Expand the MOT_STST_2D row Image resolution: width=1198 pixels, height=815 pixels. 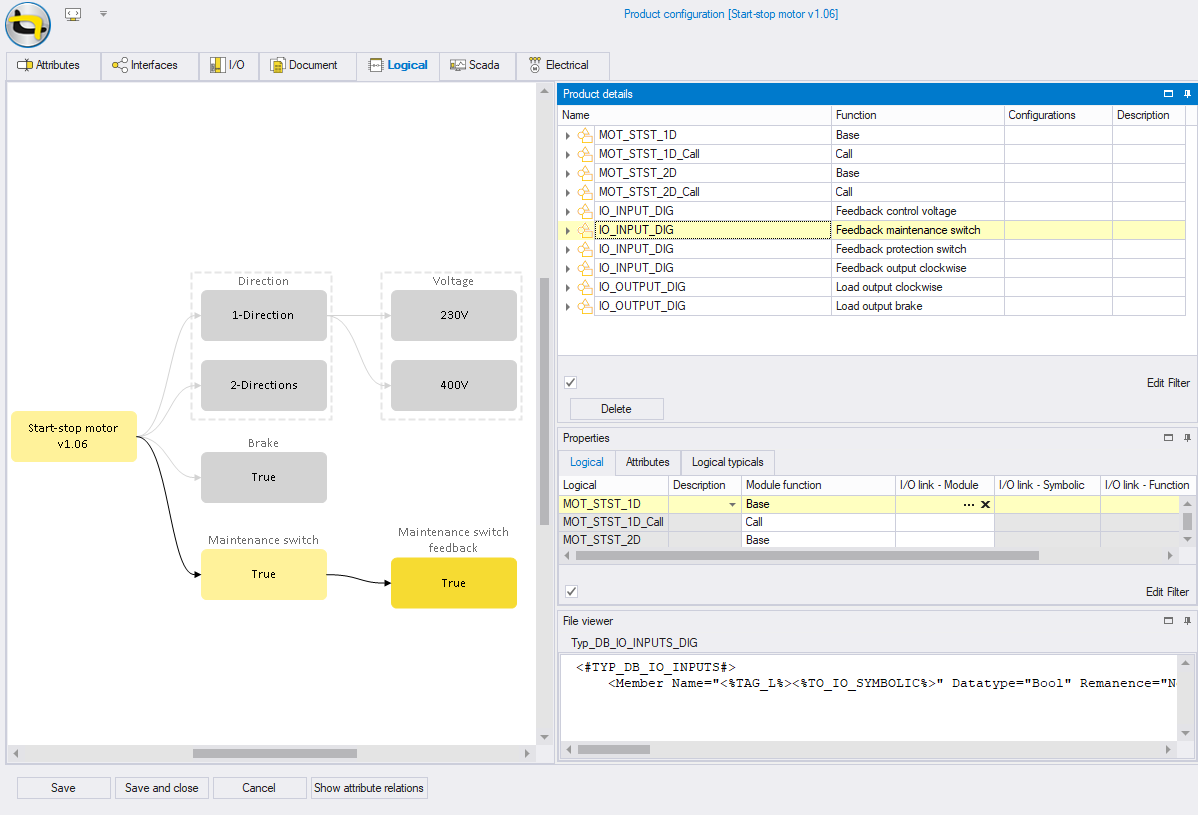pyautogui.click(x=568, y=173)
